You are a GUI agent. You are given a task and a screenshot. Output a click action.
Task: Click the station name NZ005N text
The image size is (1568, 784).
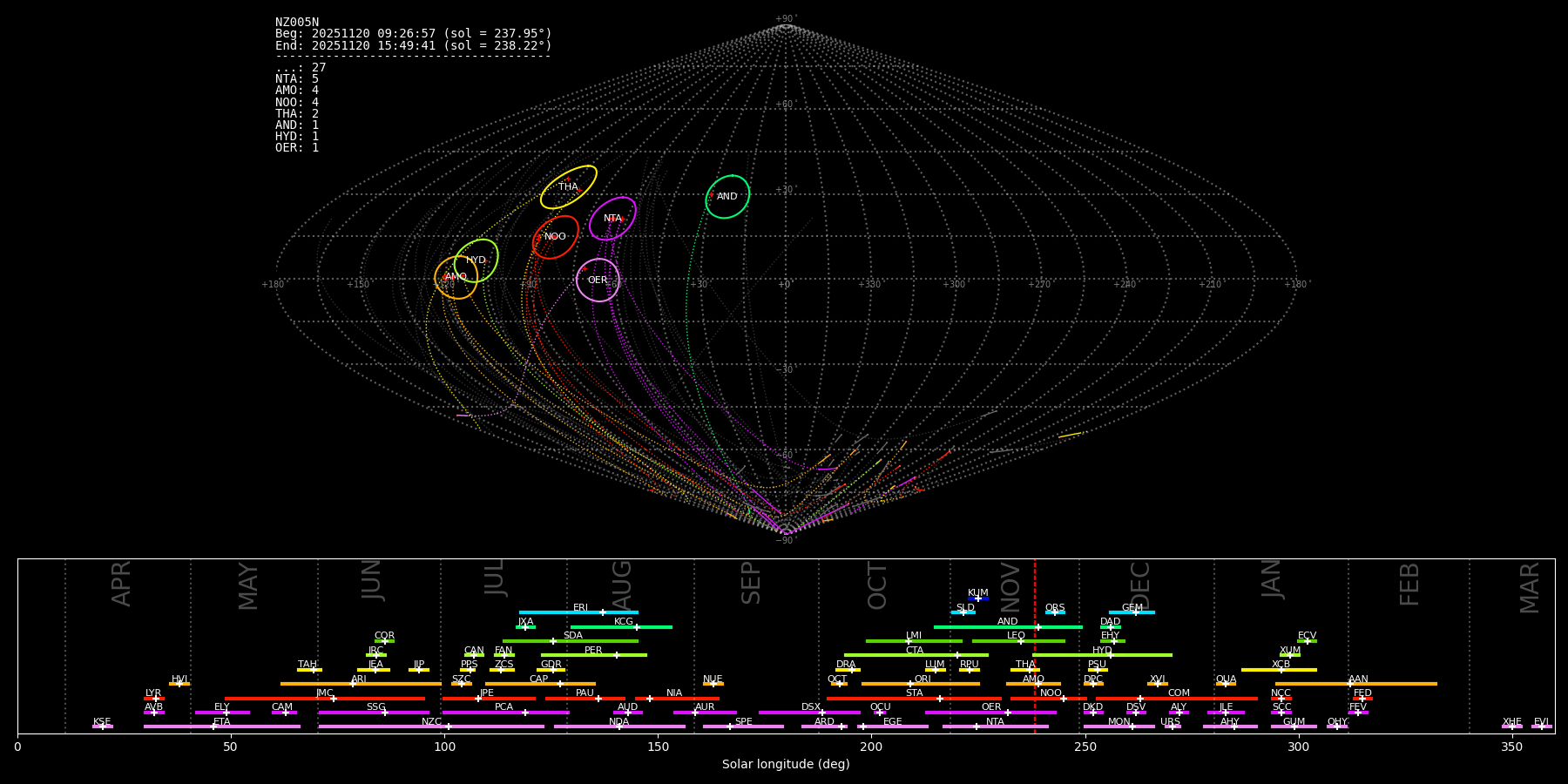297,23
